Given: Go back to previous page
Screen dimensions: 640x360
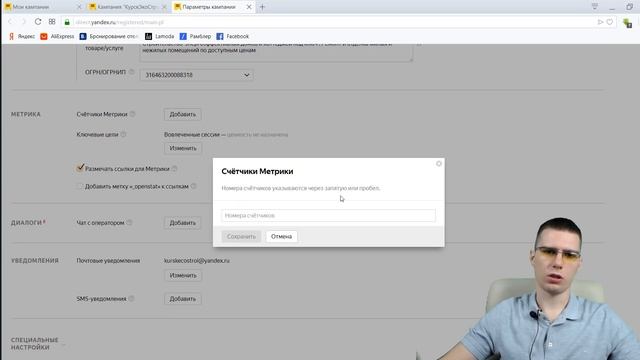Looking at the screenshot, I should (10, 22).
